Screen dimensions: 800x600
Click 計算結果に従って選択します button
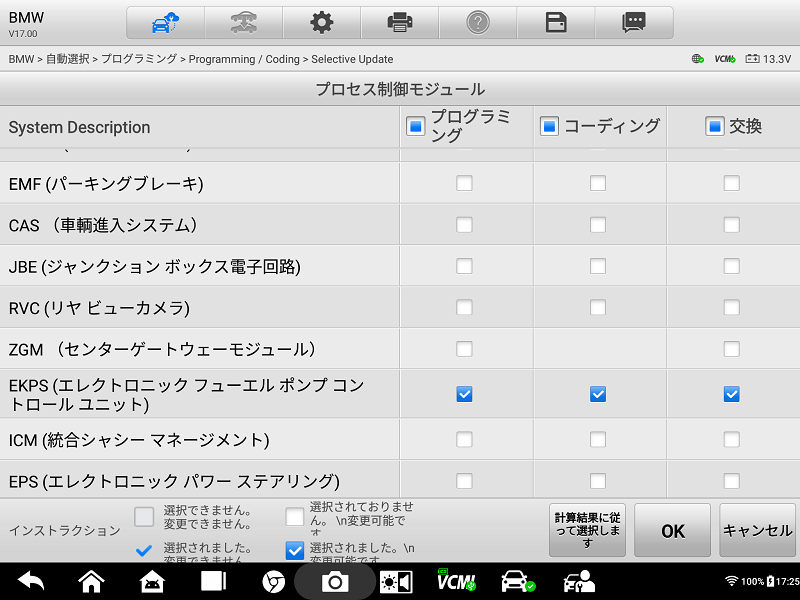pyautogui.click(x=587, y=531)
